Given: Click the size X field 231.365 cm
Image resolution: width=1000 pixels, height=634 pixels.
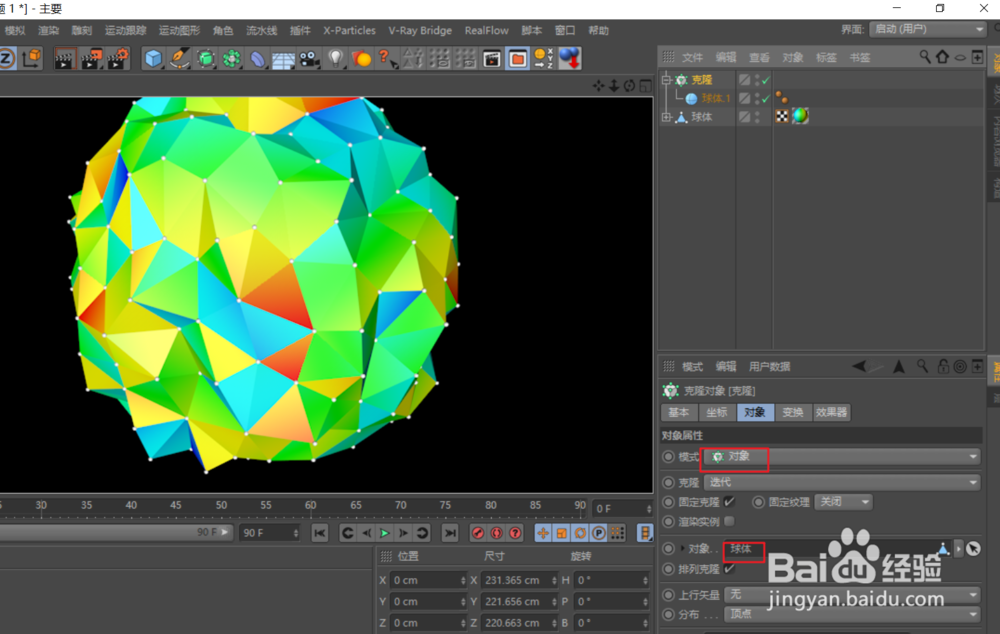Looking at the screenshot, I should [x=519, y=580].
